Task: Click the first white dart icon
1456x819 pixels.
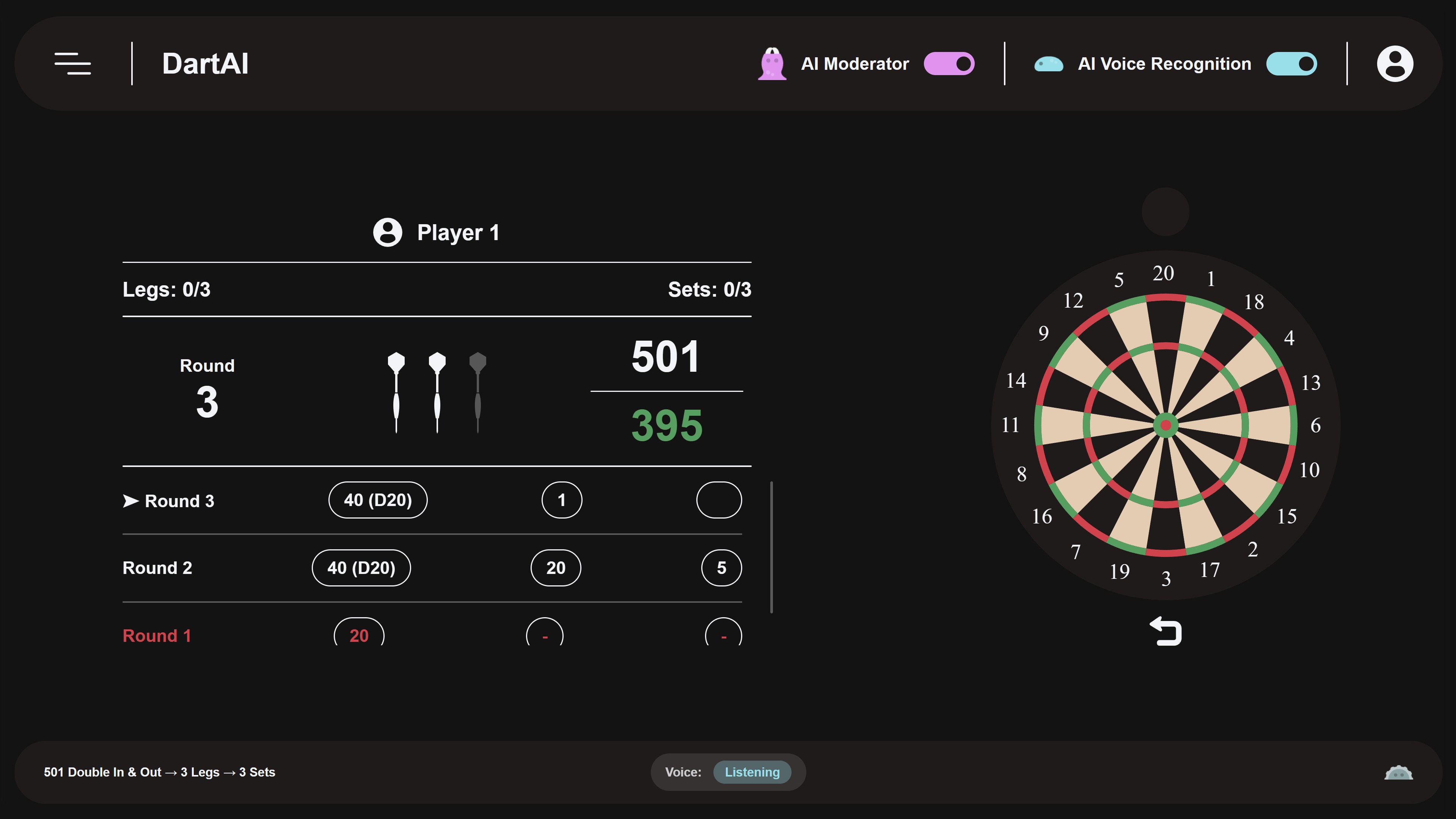Action: pyautogui.click(x=396, y=392)
